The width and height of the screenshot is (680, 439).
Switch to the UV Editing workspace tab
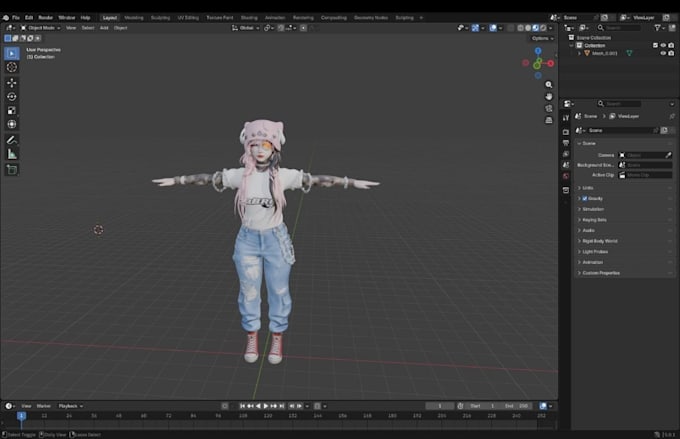[188, 18]
